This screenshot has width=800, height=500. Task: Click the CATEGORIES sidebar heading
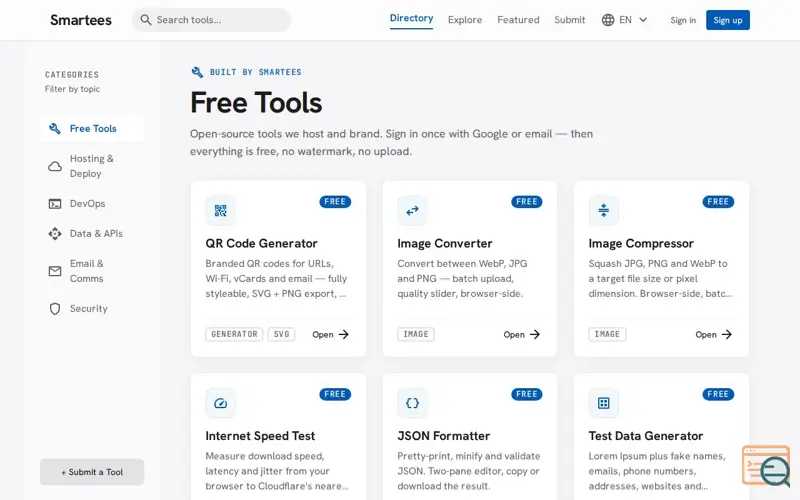72,74
